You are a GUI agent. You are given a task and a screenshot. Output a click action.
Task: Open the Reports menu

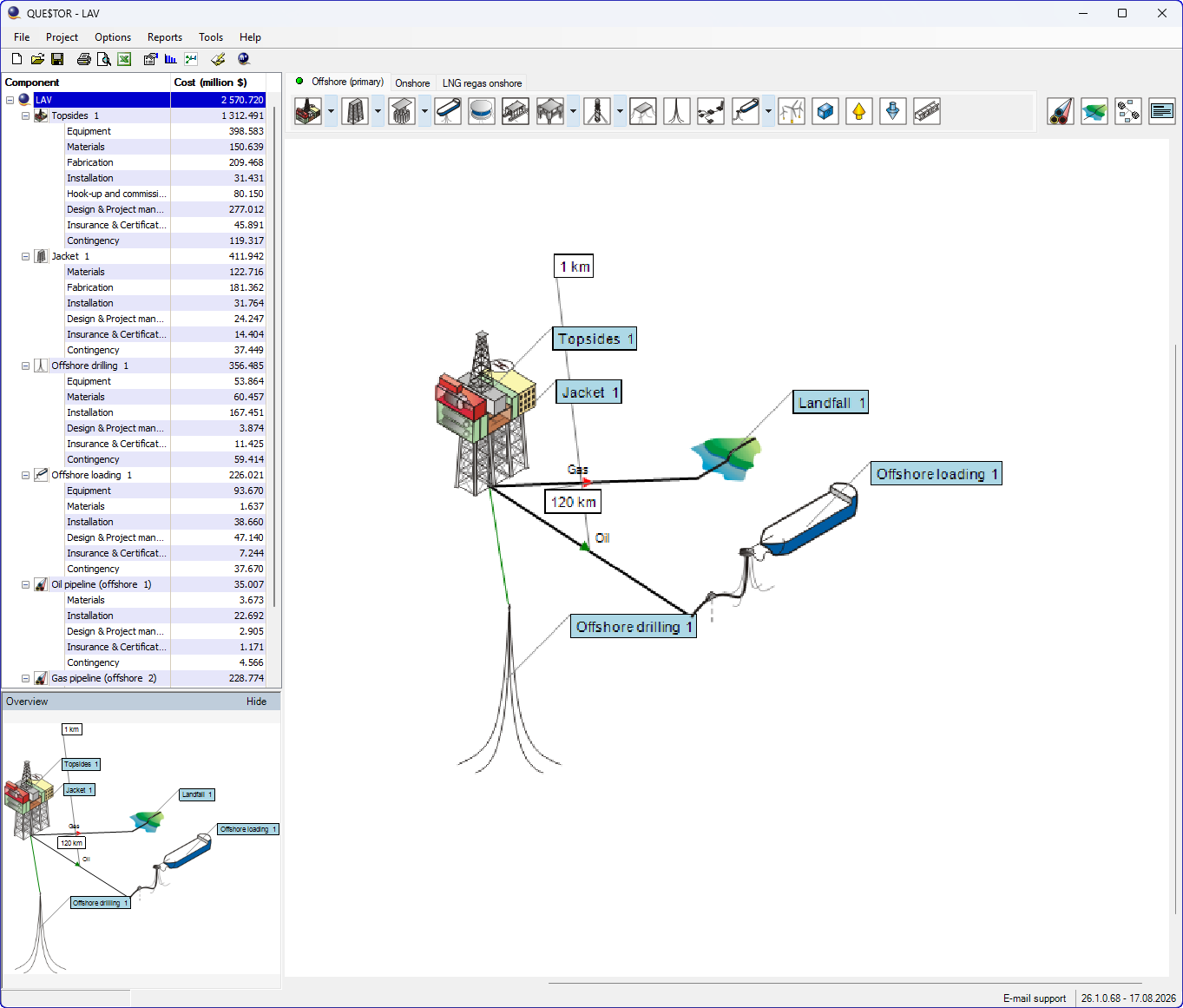(165, 37)
